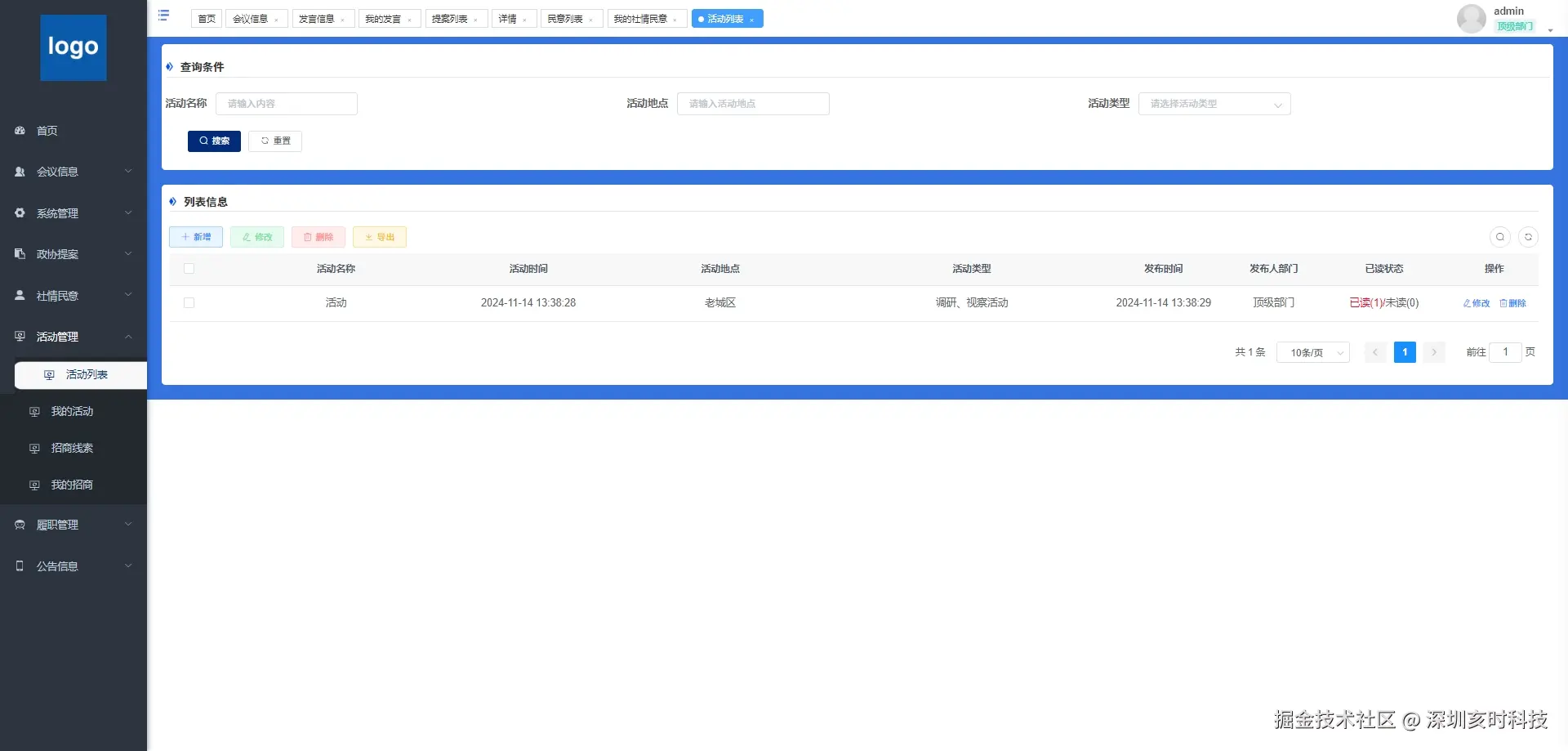Image resolution: width=1568 pixels, height=751 pixels.
Task: Open 首页 in the sidebar
Action: point(73,131)
